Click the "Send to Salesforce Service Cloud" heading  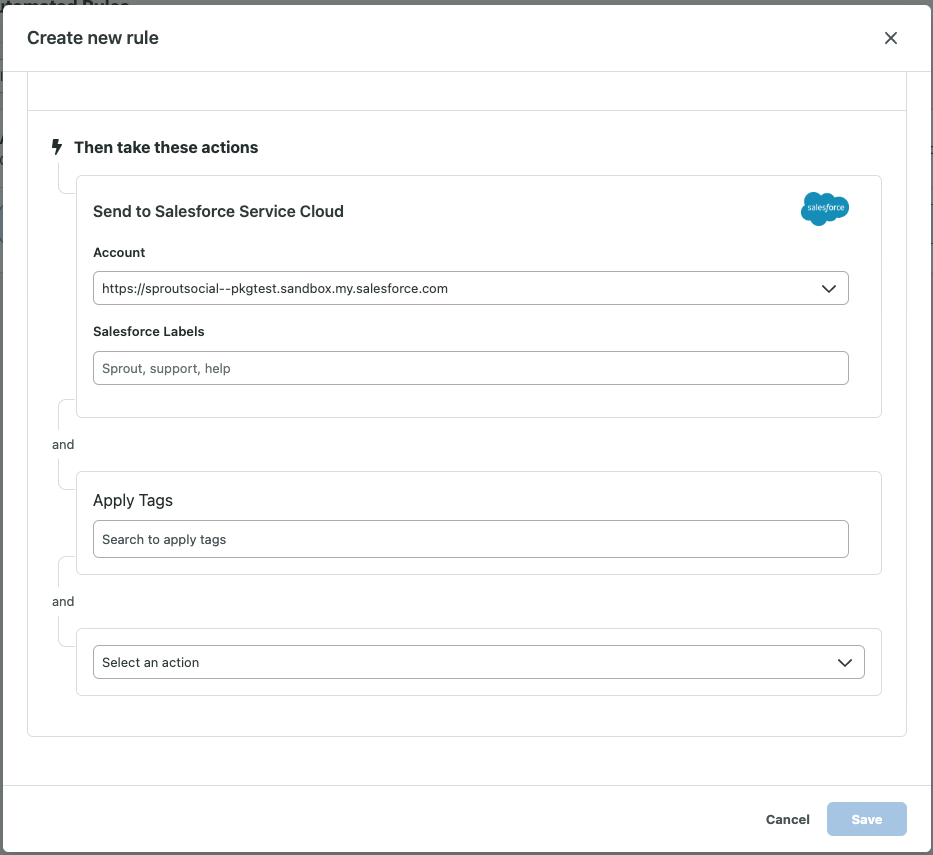pyautogui.click(x=218, y=211)
